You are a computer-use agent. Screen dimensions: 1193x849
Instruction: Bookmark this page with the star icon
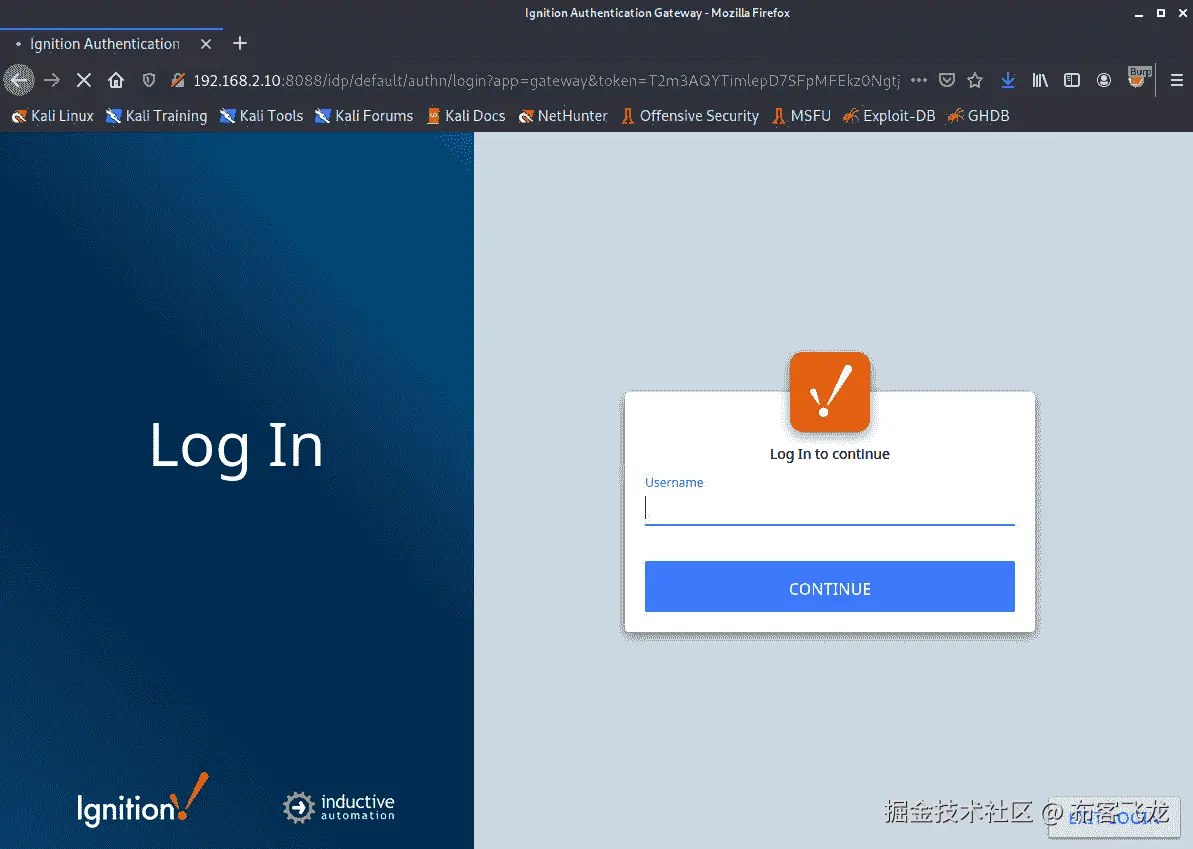975,80
